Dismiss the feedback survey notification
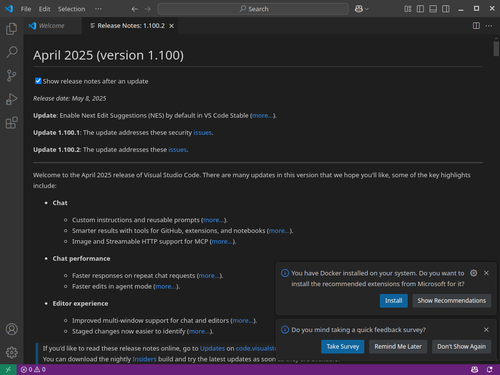 click(x=486, y=330)
